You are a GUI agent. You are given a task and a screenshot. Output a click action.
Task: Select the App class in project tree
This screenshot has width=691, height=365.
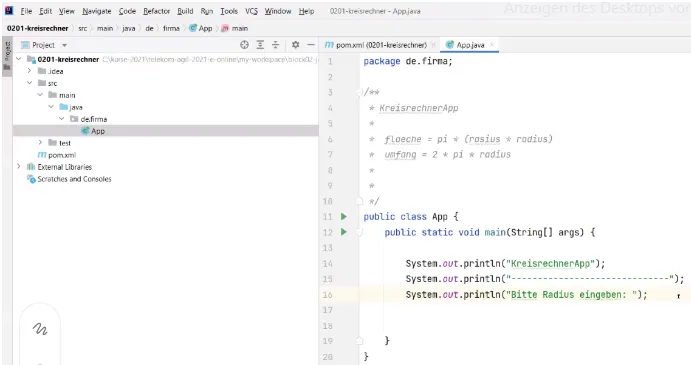click(x=166, y=131)
